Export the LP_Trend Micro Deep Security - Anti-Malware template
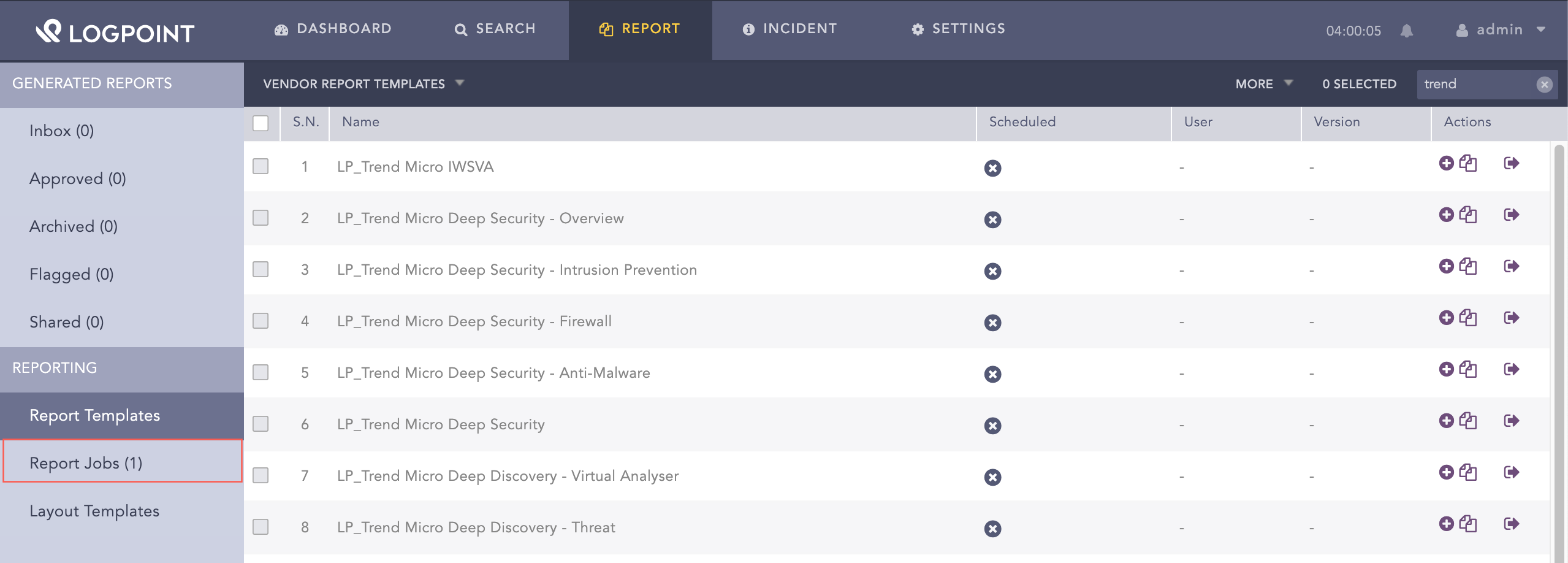Viewport: 1568px width, 563px height. click(x=1512, y=369)
